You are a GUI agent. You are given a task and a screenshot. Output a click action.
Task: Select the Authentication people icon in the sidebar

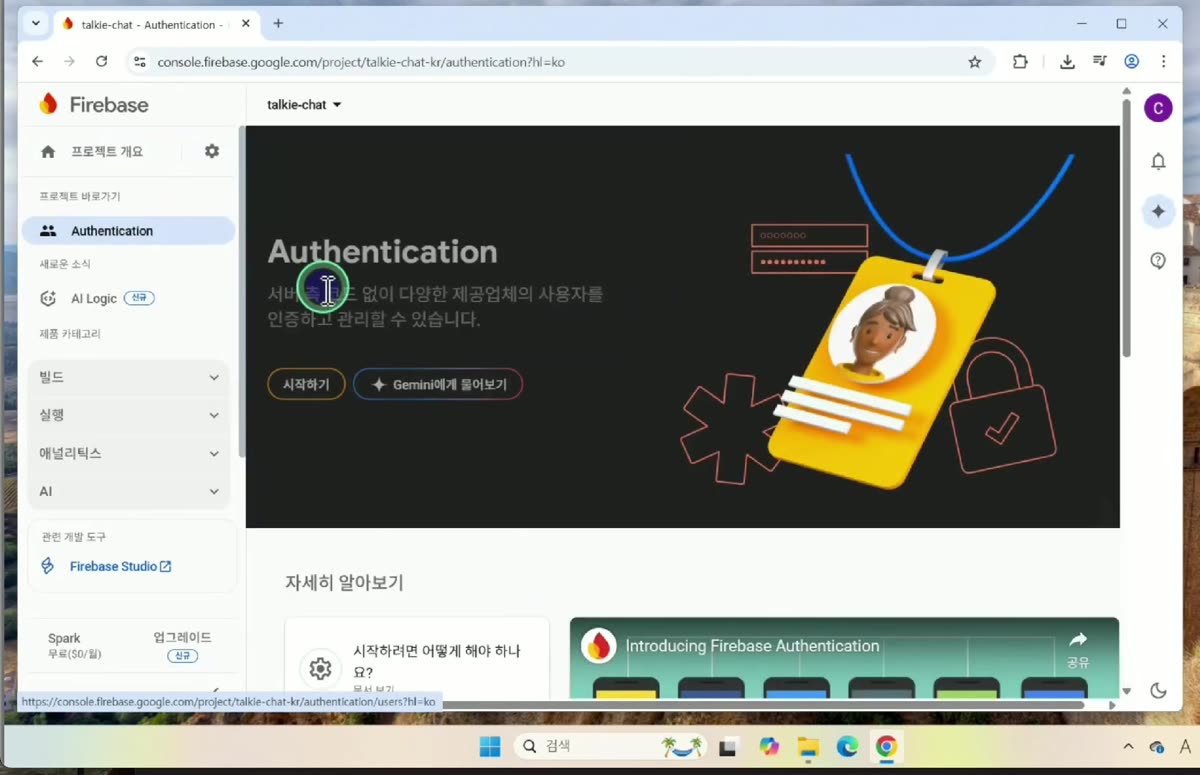(48, 231)
